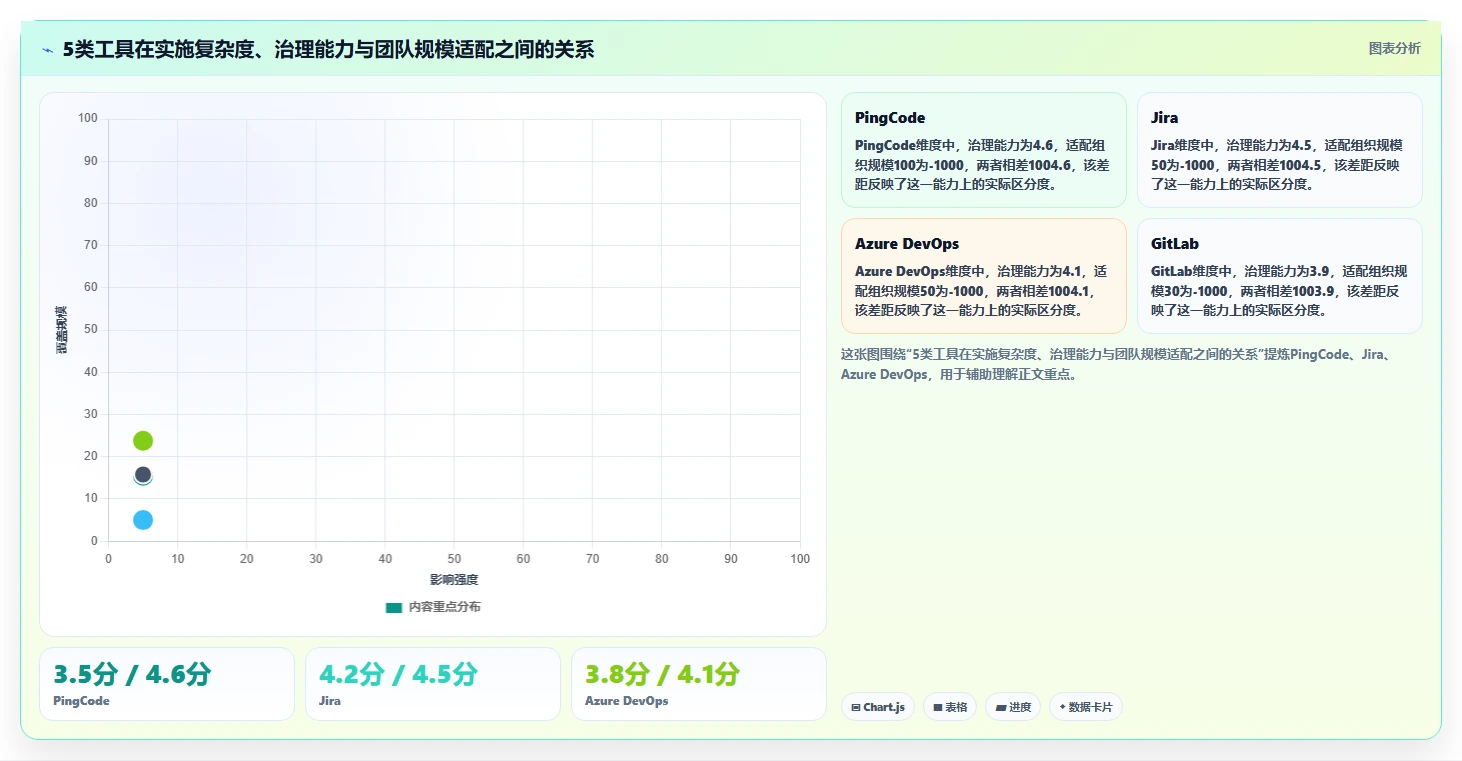
Task: Click the GitLab card heading
Action: coord(1175,244)
